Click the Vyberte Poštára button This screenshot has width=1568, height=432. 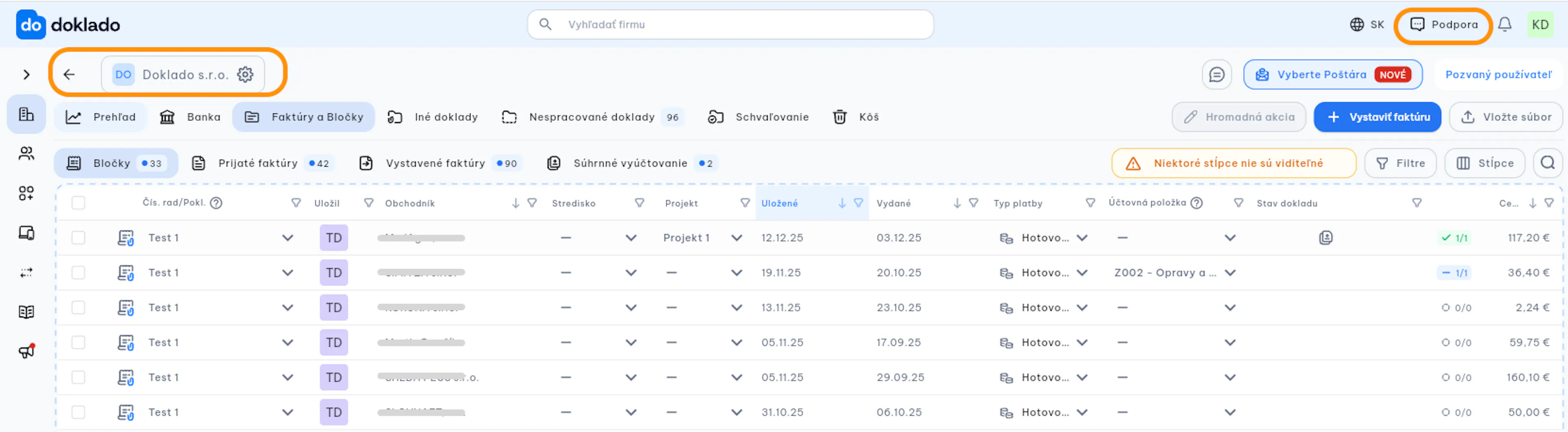point(1332,74)
